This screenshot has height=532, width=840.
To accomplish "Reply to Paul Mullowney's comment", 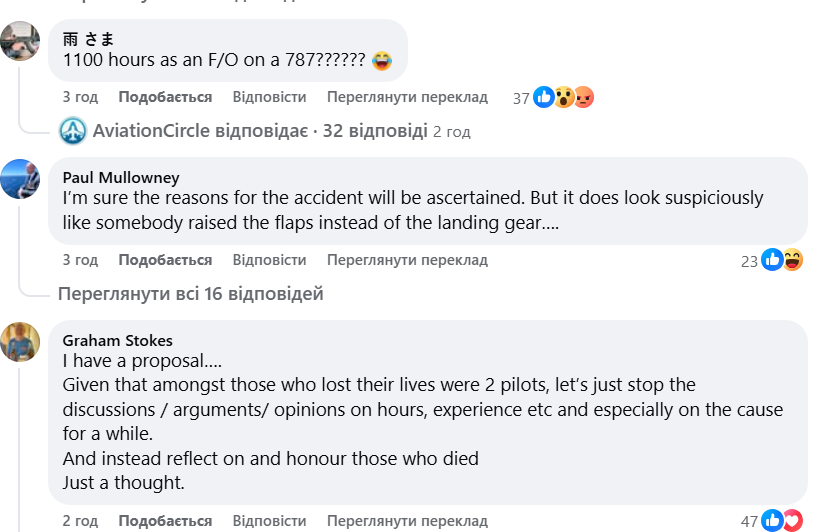I will tap(269, 260).
